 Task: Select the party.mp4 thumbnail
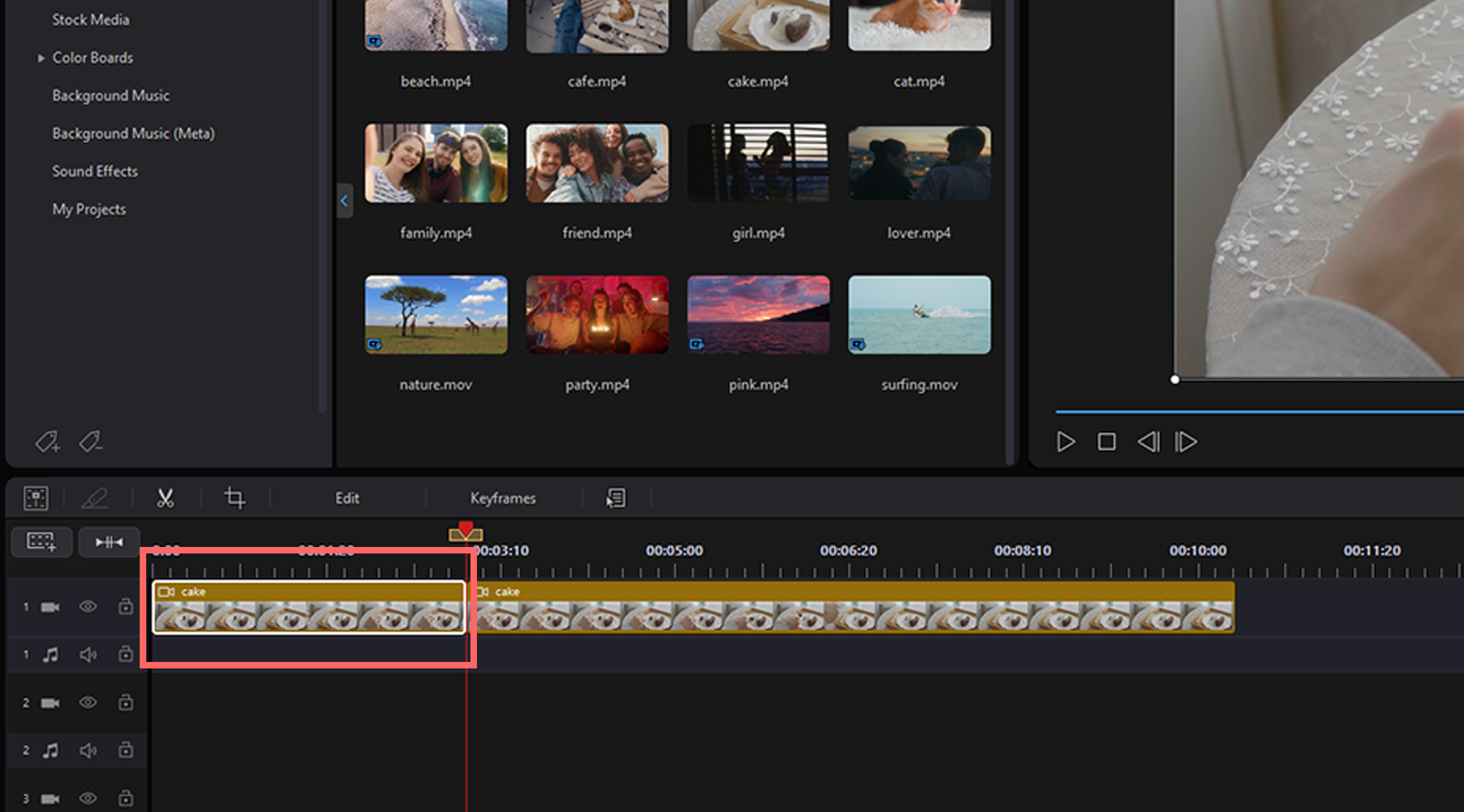coord(597,314)
